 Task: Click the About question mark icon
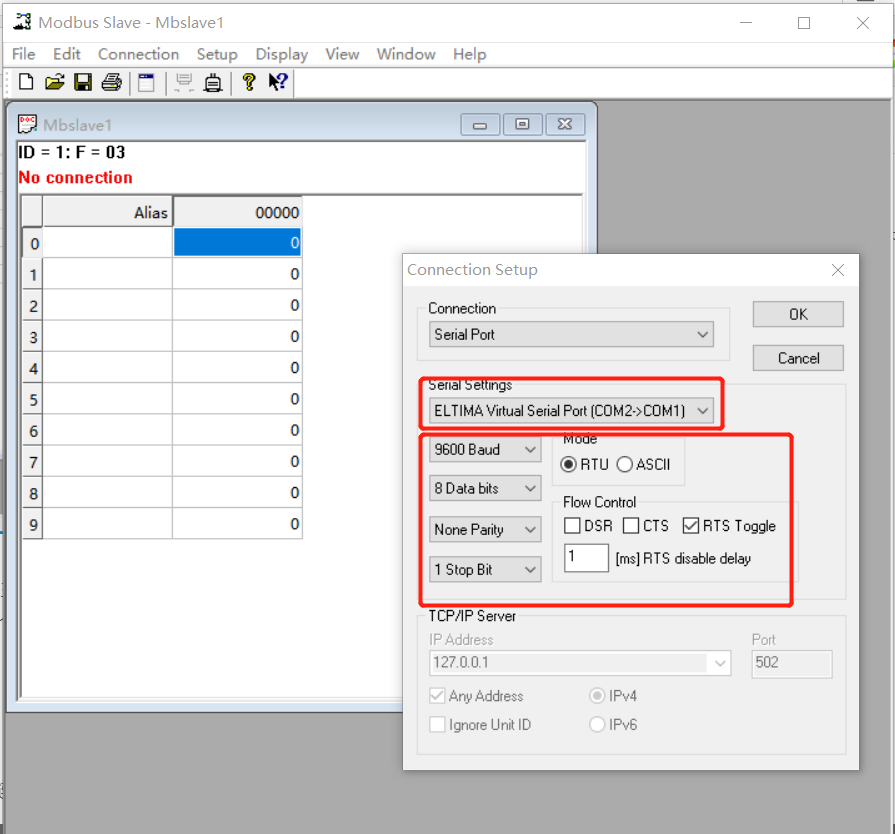click(x=249, y=83)
